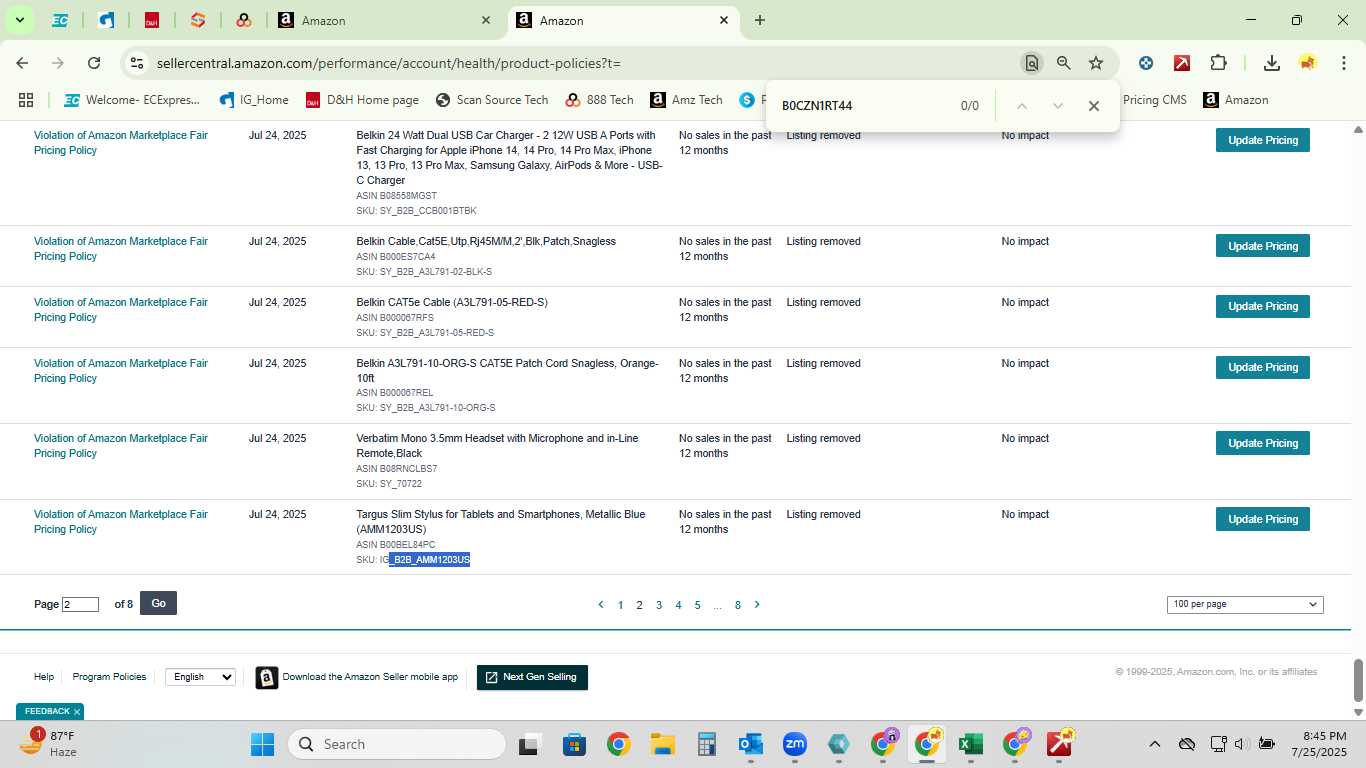
Task: Open the Chrome three-dot menu
Action: coord(1342,63)
